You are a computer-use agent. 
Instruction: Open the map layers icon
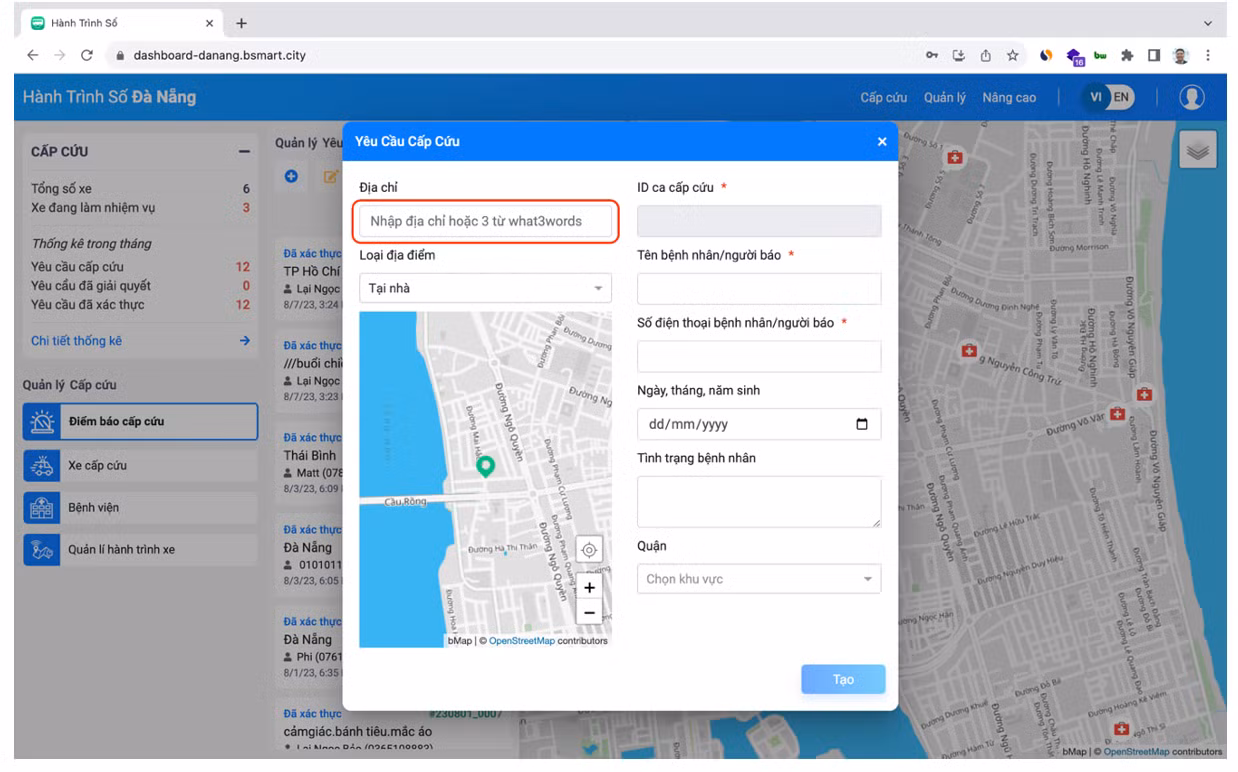coord(1198,150)
